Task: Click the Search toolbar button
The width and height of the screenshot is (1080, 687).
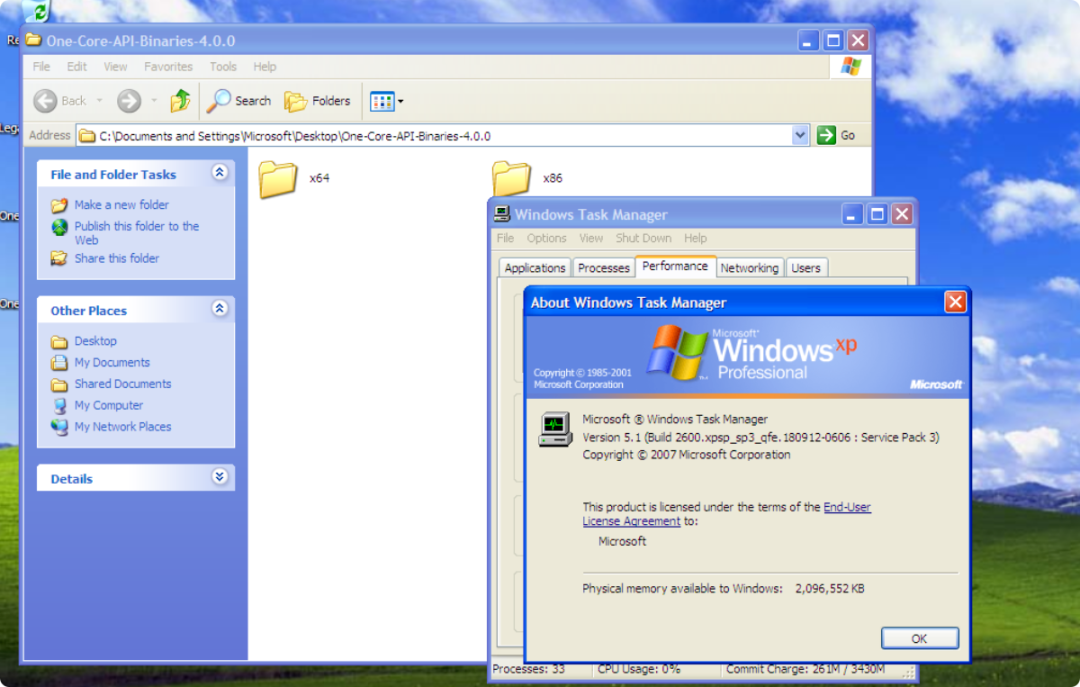Action: tap(240, 101)
